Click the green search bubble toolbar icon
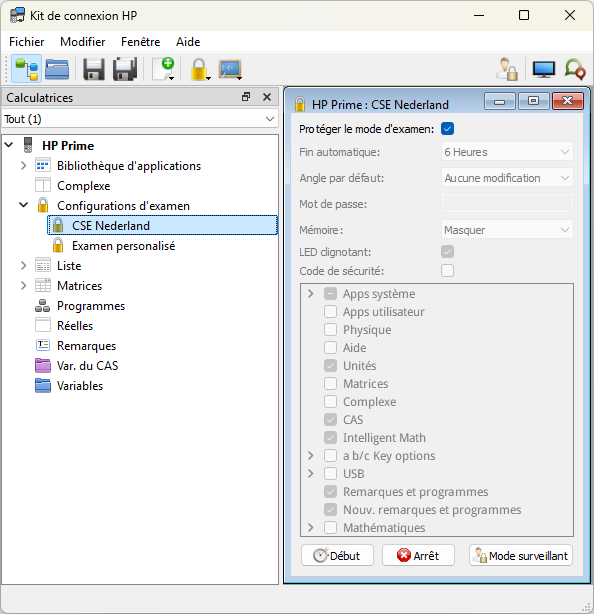594x614 pixels. [x=575, y=69]
